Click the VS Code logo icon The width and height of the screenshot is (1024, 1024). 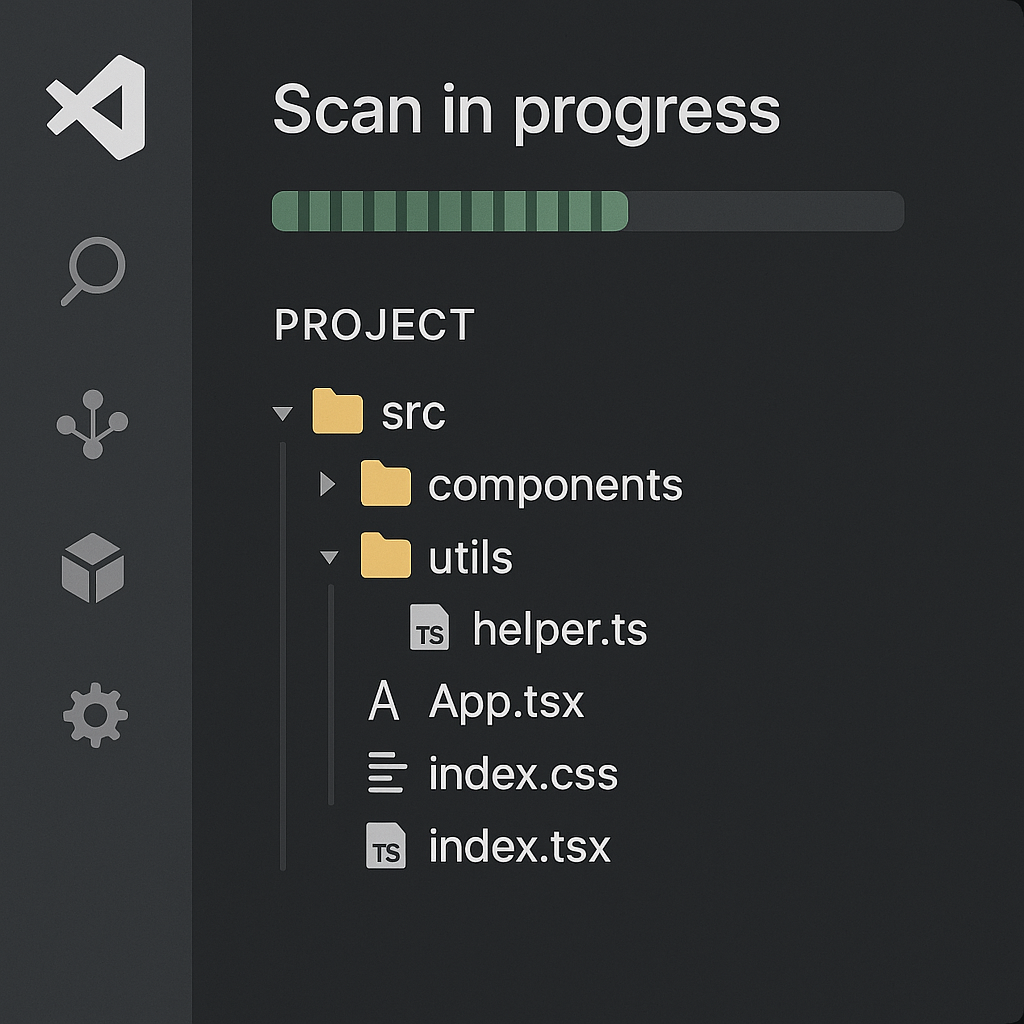96,107
